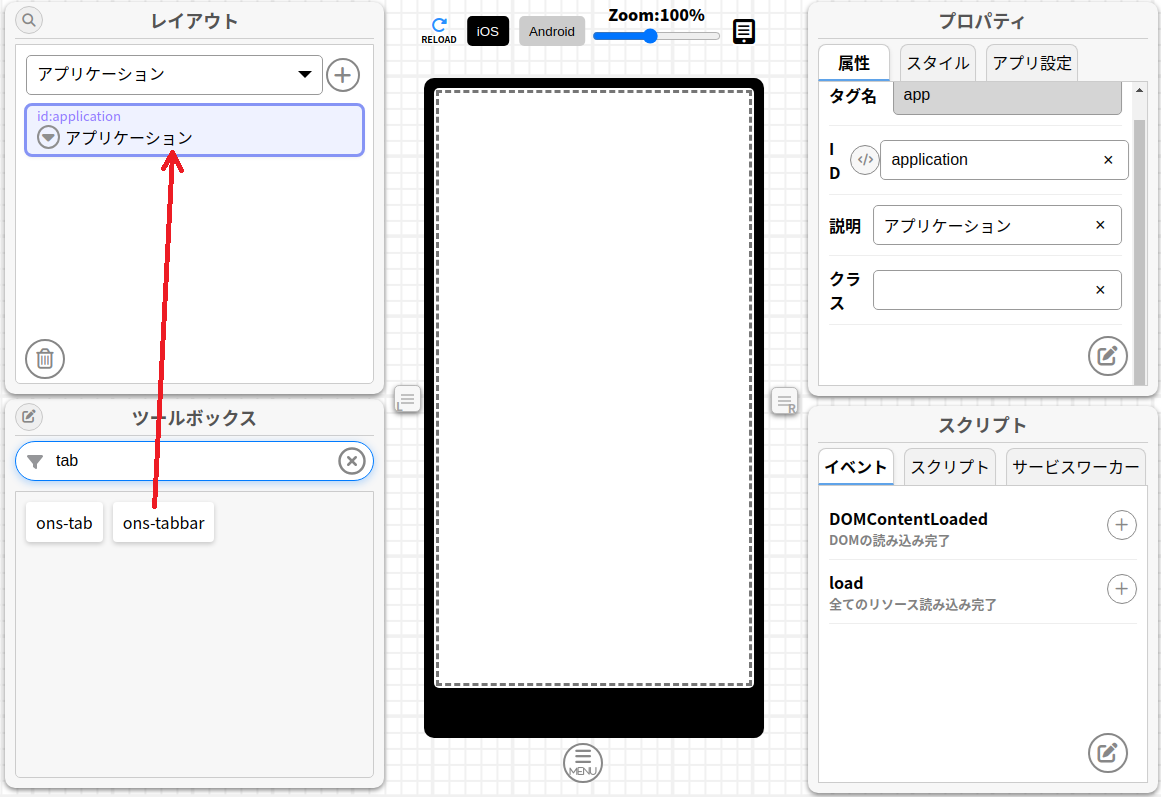1161x797 pixels.
Task: Add a handler for the DOMContentLoaded event
Action: (1121, 525)
